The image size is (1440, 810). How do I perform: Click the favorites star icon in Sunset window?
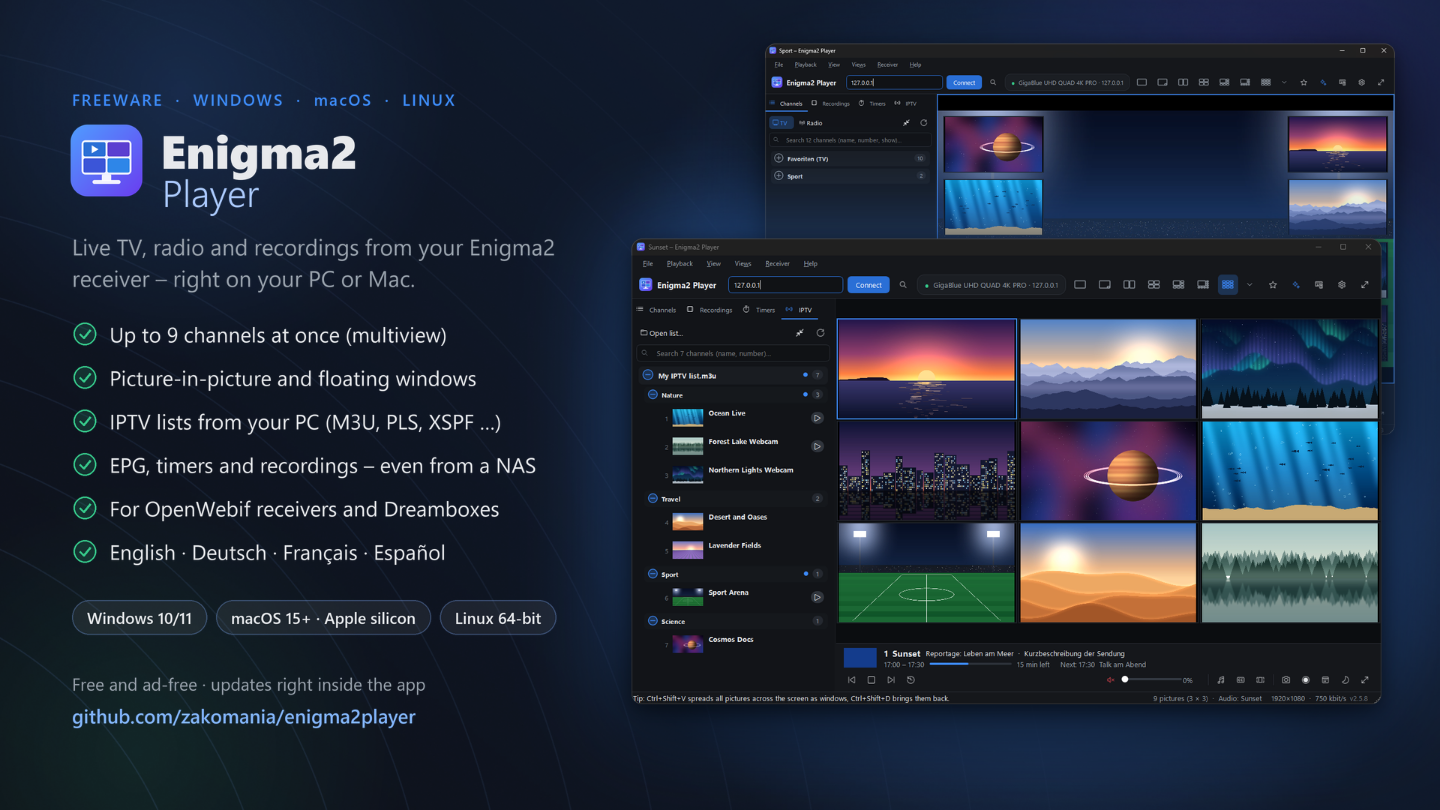(x=1272, y=285)
